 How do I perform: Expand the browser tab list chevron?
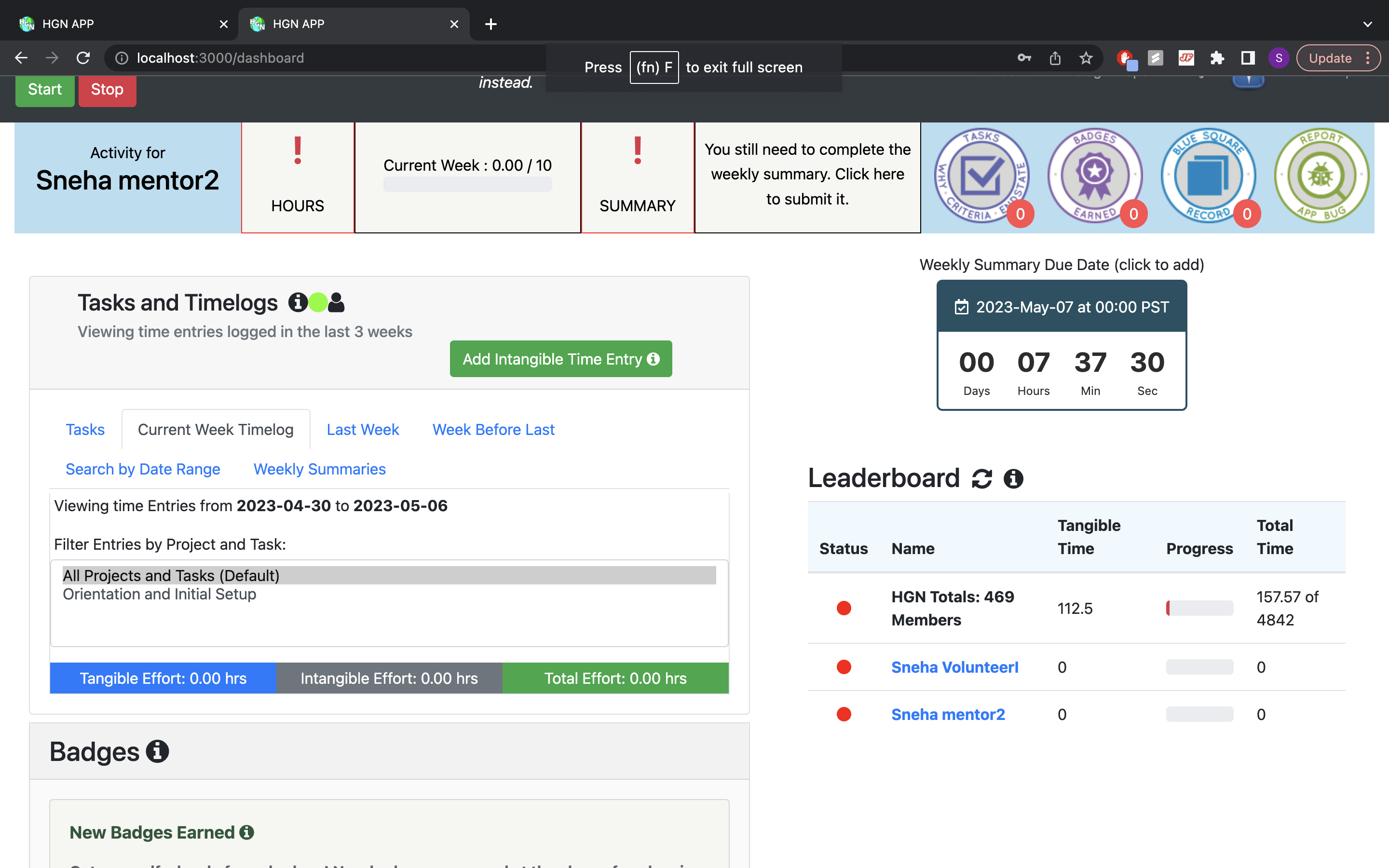(1368, 24)
